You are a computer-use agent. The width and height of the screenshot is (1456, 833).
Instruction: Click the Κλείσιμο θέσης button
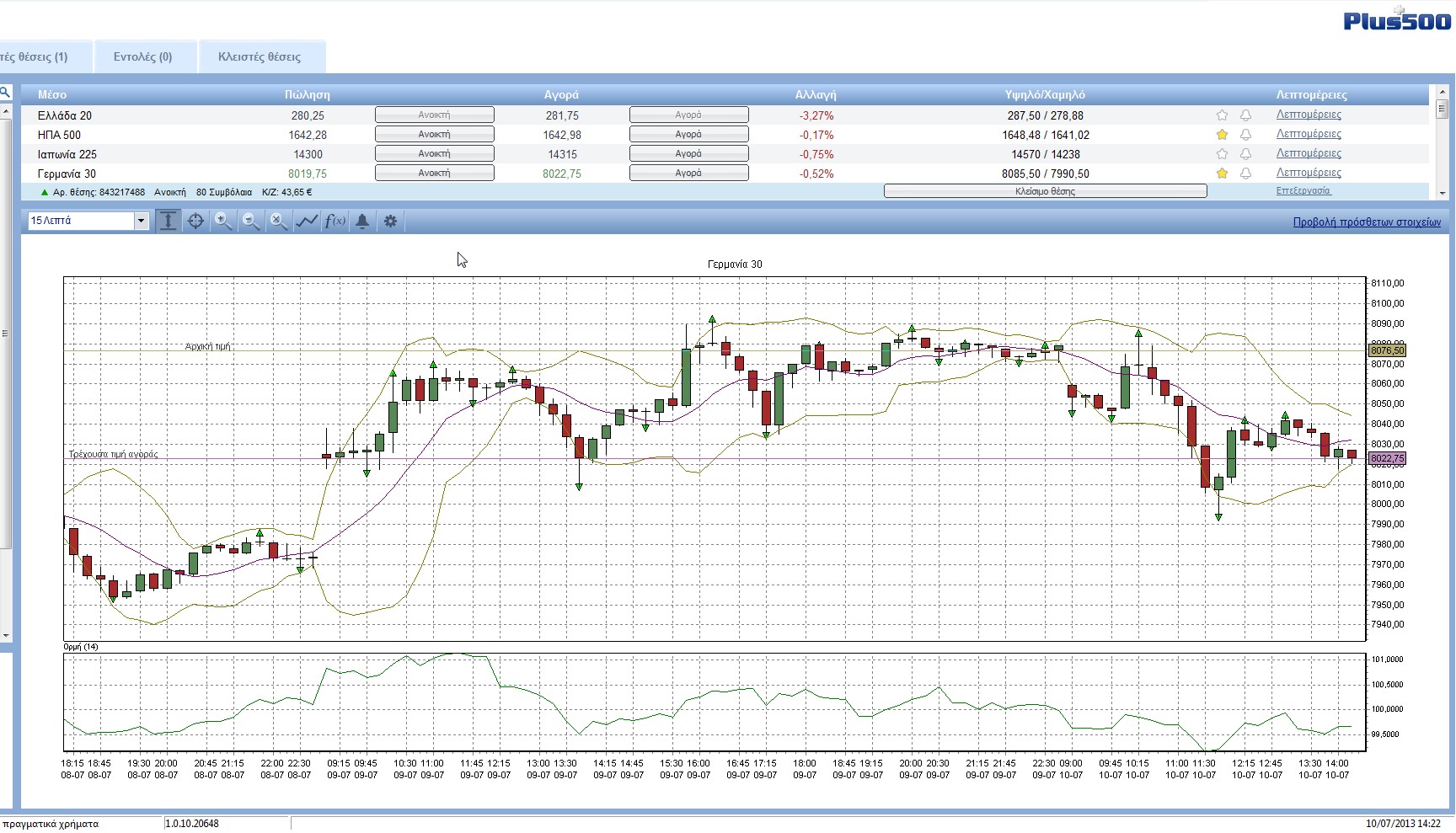(x=1046, y=191)
